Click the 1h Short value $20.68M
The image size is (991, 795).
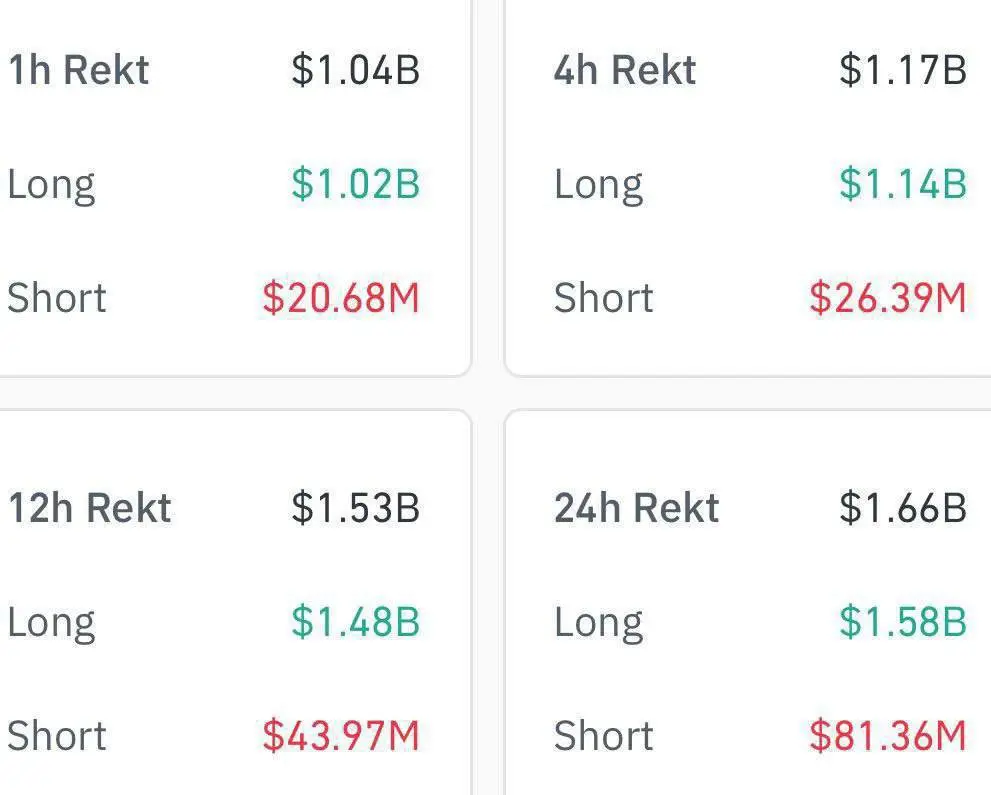tap(341, 298)
